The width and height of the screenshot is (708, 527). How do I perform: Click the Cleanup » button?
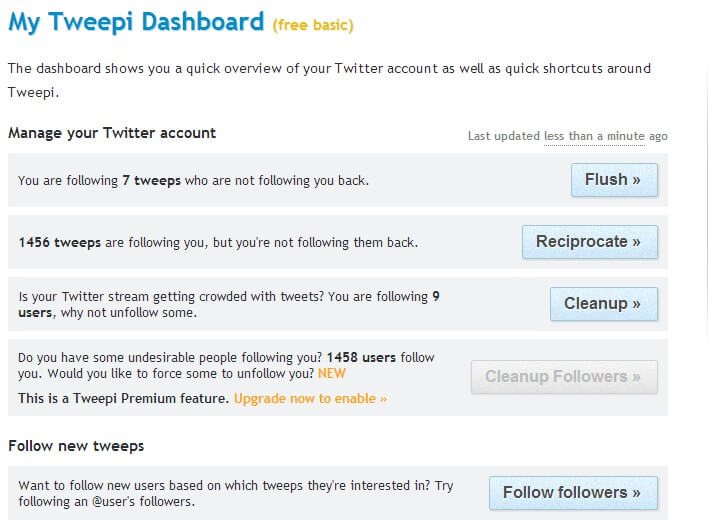[x=603, y=304]
